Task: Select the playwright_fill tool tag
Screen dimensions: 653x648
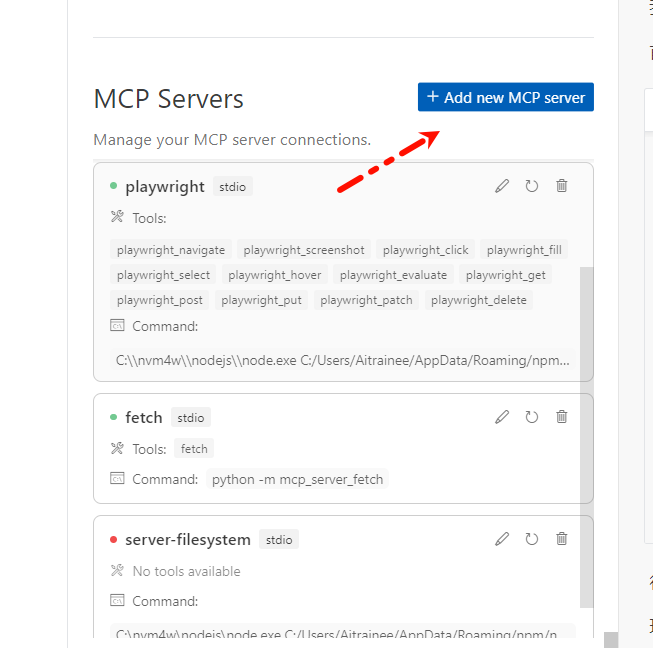Action: (x=524, y=250)
